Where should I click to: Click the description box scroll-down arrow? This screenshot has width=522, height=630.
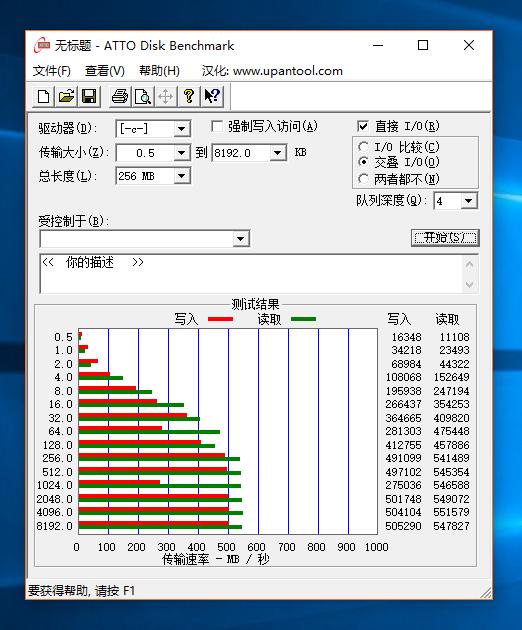tap(469, 285)
